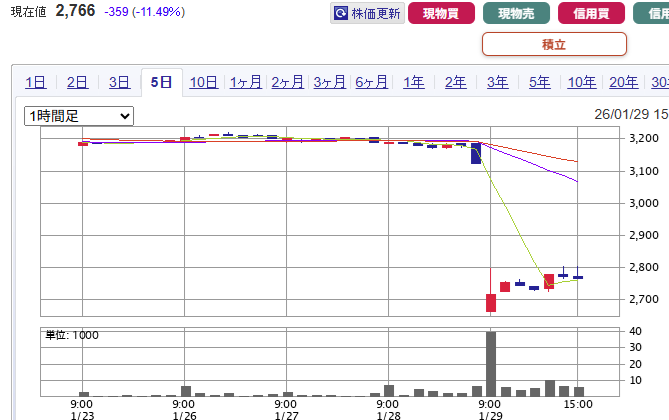Open the 1時間足 interval dropdown
The height and width of the screenshot is (420, 669).
(x=79, y=116)
